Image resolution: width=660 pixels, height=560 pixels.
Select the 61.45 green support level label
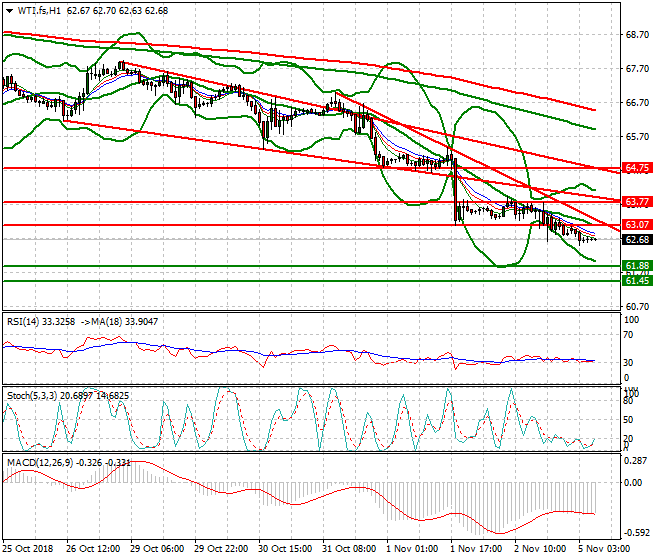click(x=637, y=281)
